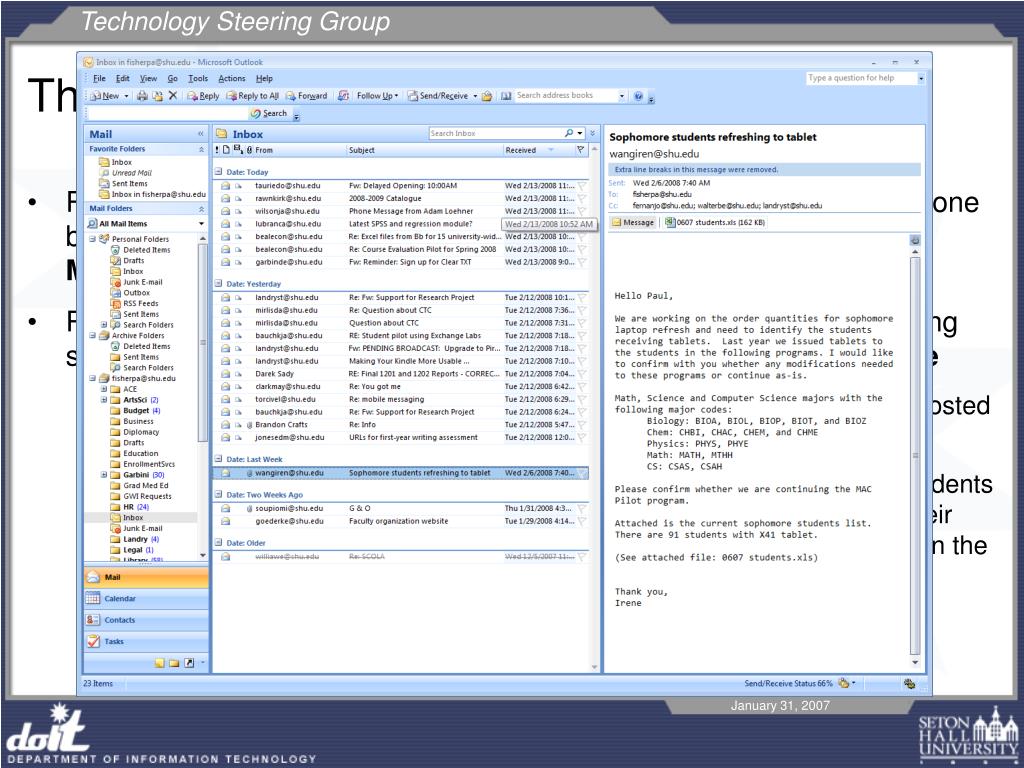Flag the Darek Sady message
The width and height of the screenshot is (1024, 768).
point(582,374)
